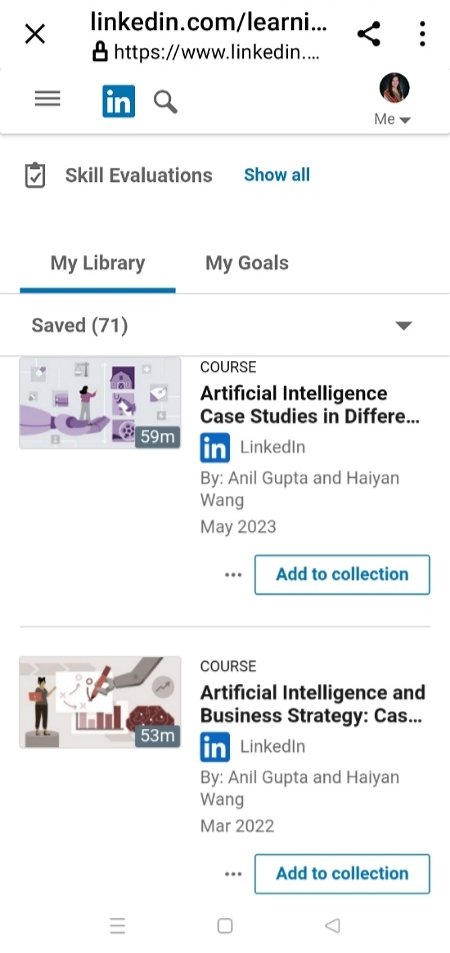Open more options for Mar 2022 course
Image resolution: width=450 pixels, height=953 pixels.
(x=234, y=874)
